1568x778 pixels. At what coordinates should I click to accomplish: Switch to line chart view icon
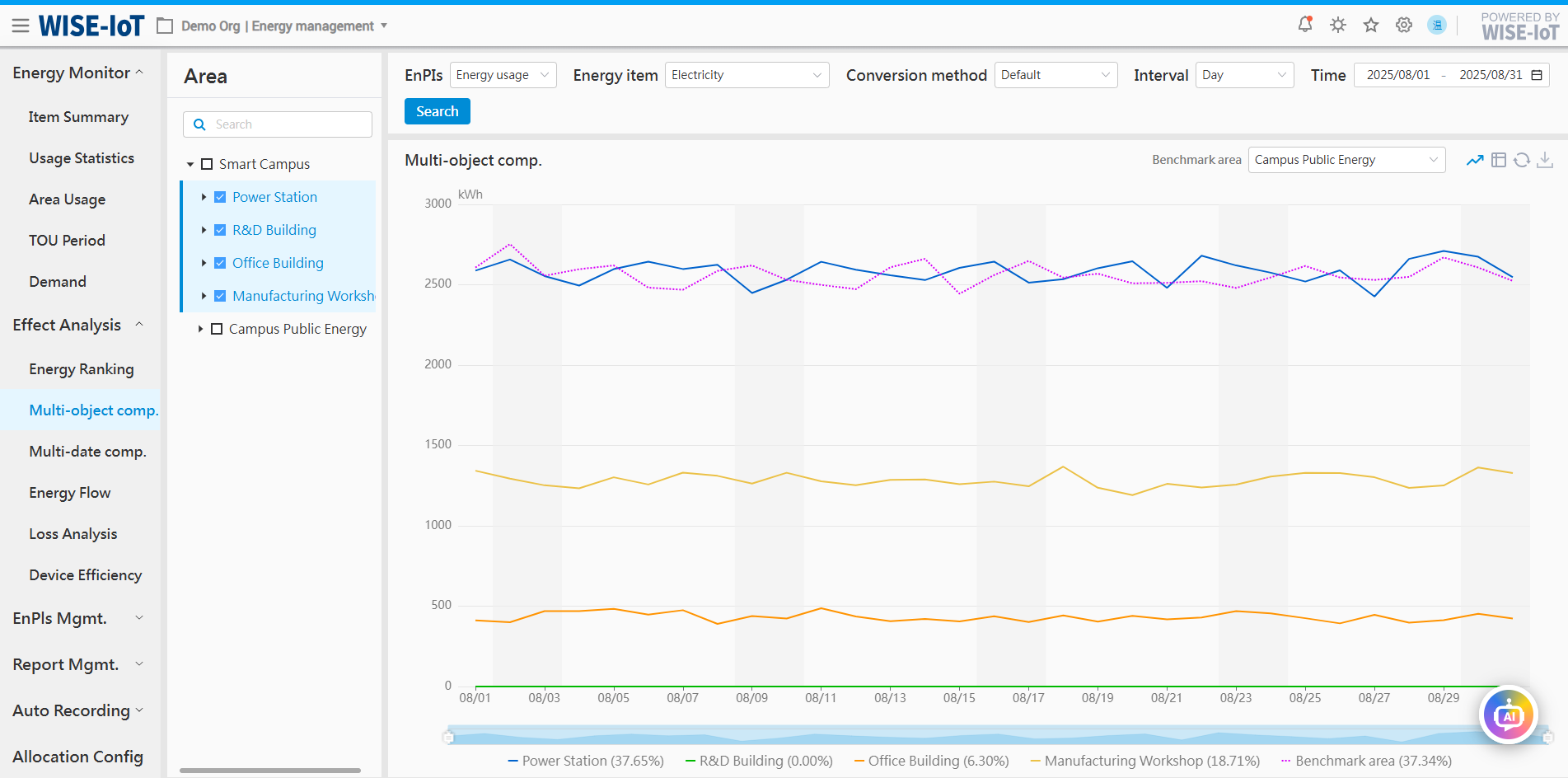tap(1474, 160)
